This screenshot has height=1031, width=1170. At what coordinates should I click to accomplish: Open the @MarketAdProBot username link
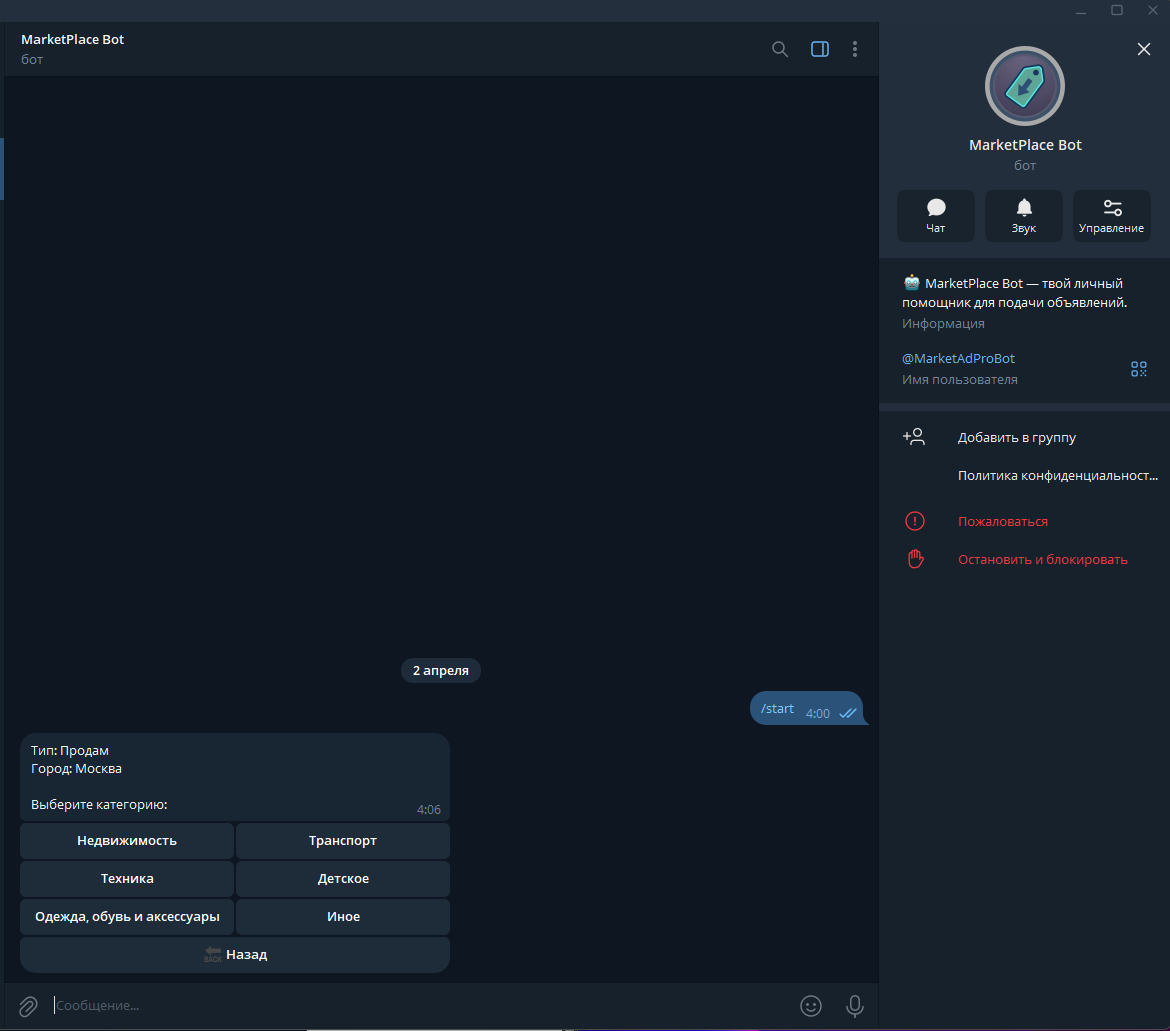(x=958, y=358)
